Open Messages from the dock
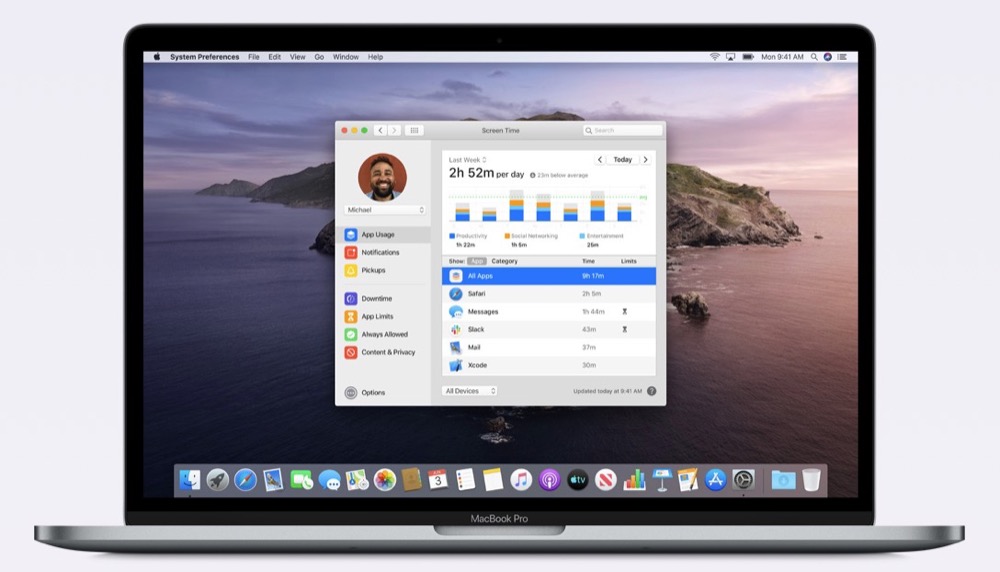This screenshot has width=1000, height=572. point(329,480)
